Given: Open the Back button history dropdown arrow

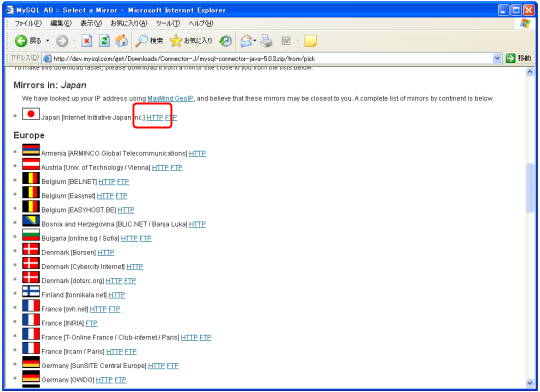Looking at the screenshot, I should click(x=48, y=41).
